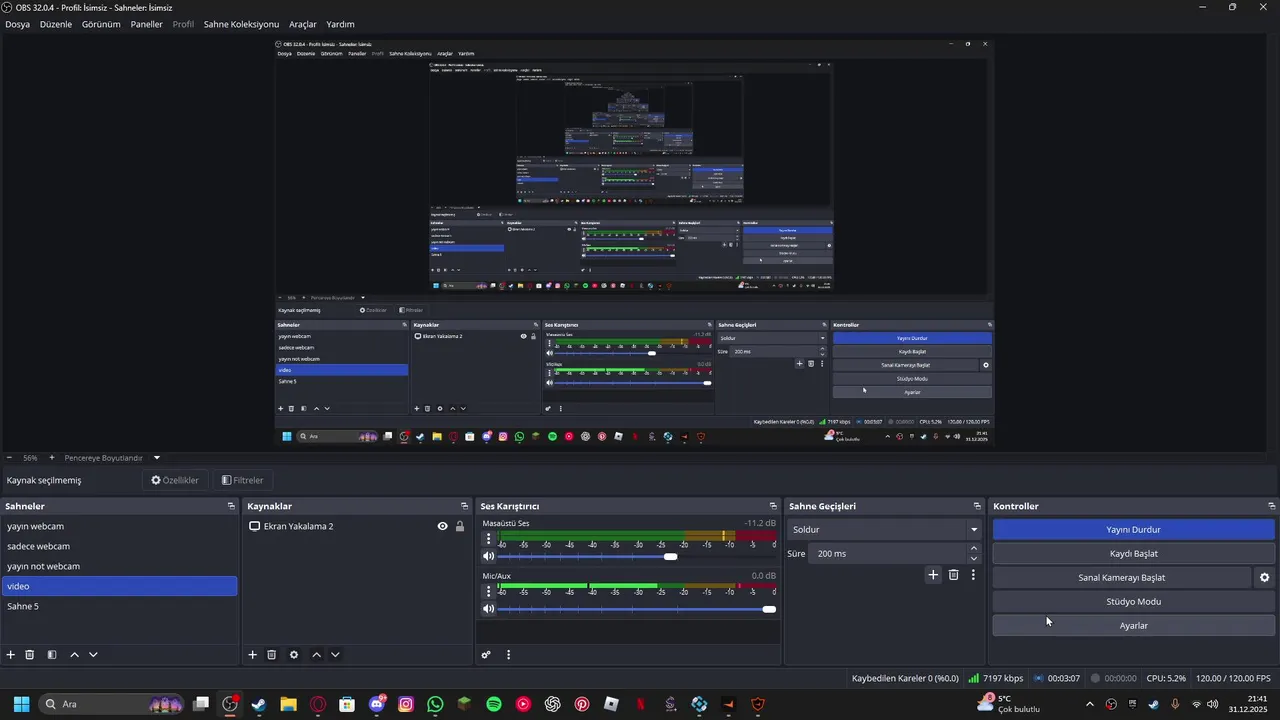Undock the Sahne Geçişleri panel
The height and width of the screenshot is (720, 1280).
(x=977, y=506)
